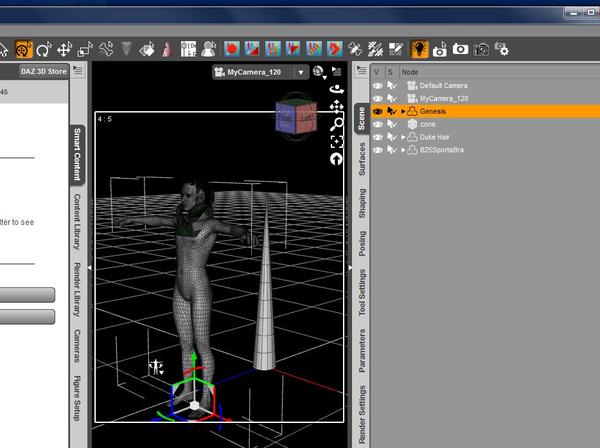Switch to the Cameras tab
This screenshot has height=448, width=600.
(x=77, y=345)
